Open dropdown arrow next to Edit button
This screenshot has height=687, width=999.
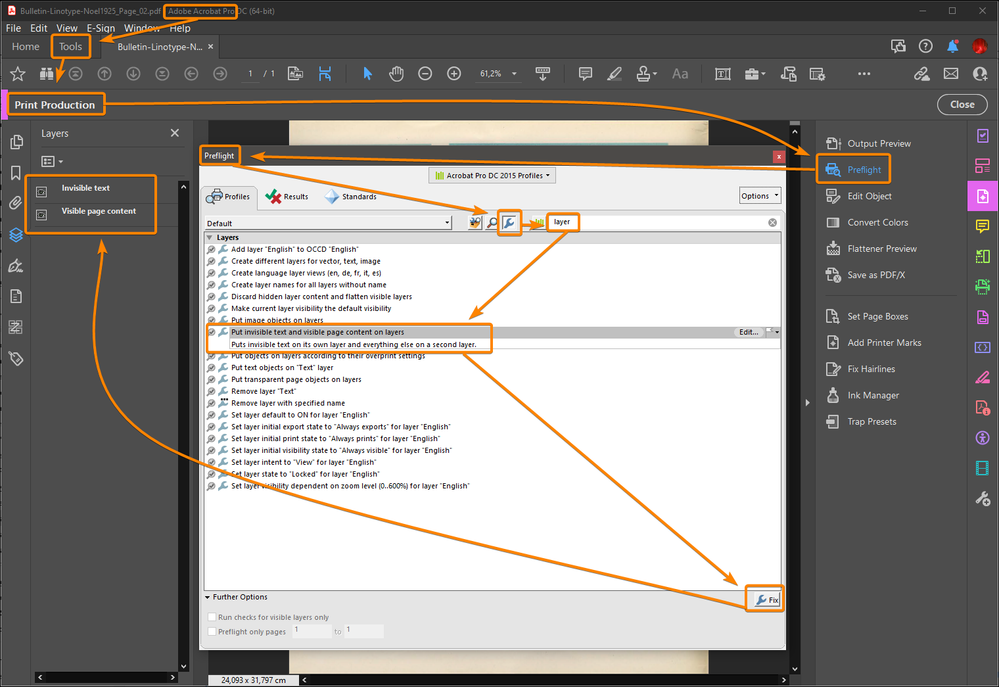click(x=777, y=332)
